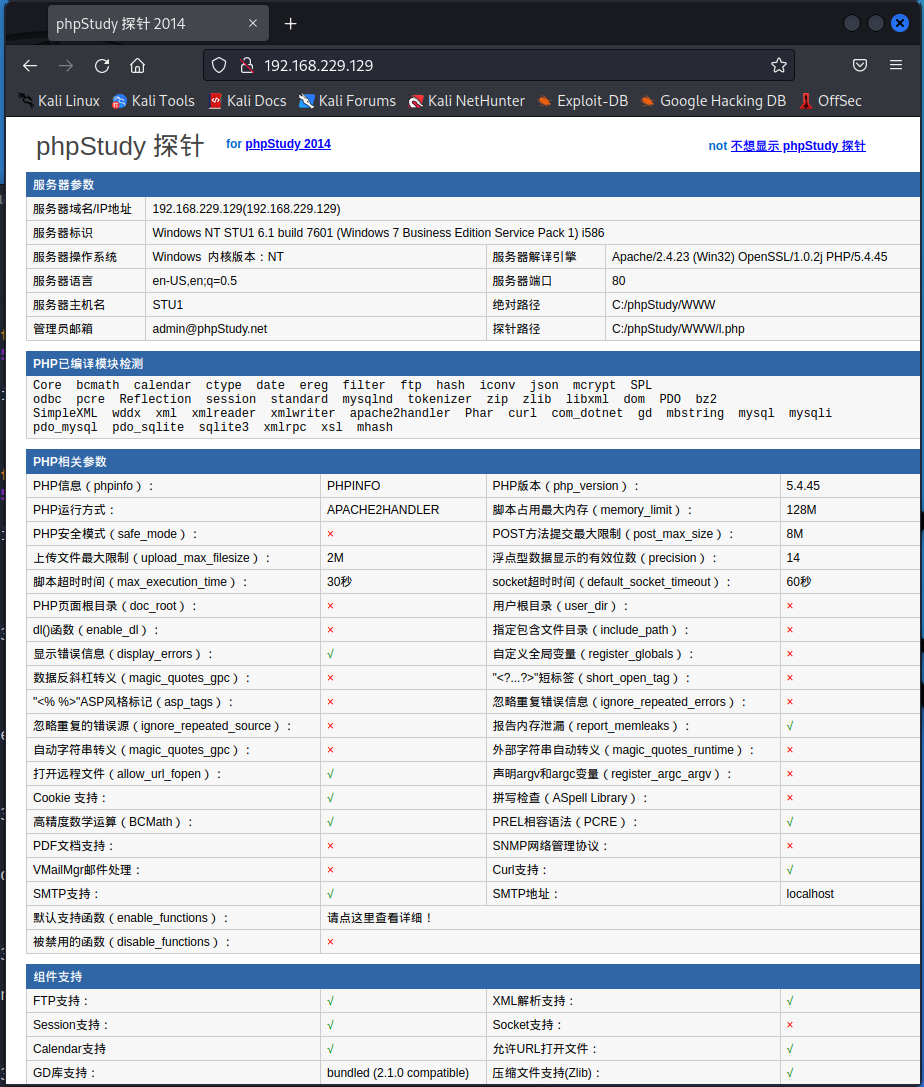The image size is (924, 1087).
Task: Click the SMTP address value localhost
Action: pyautogui.click(x=810, y=894)
